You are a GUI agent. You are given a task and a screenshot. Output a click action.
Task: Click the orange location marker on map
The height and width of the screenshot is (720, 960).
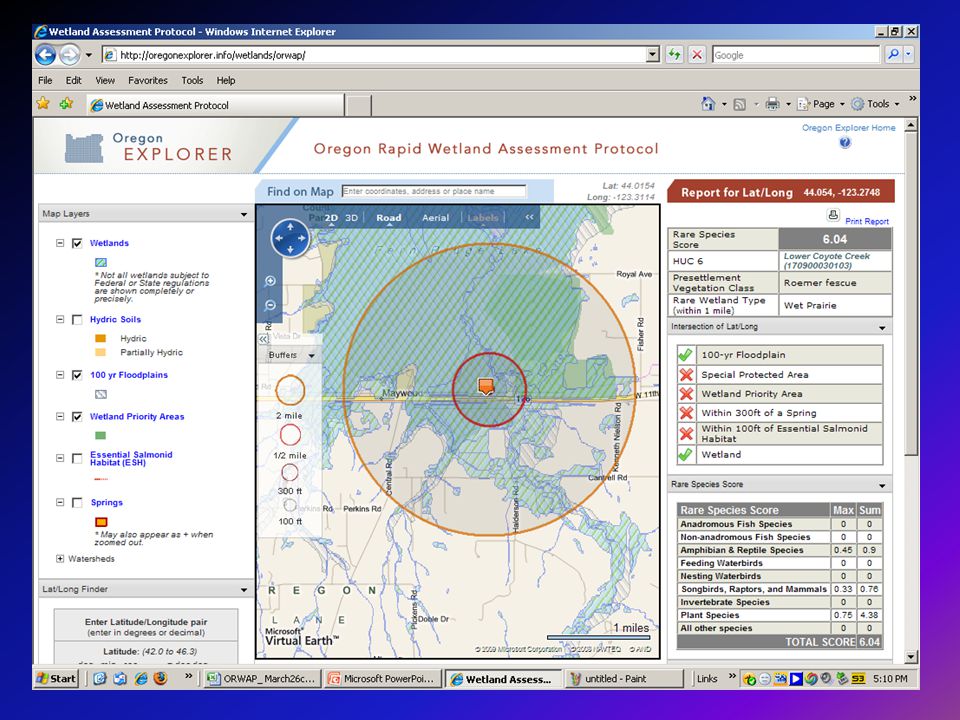tap(486, 387)
